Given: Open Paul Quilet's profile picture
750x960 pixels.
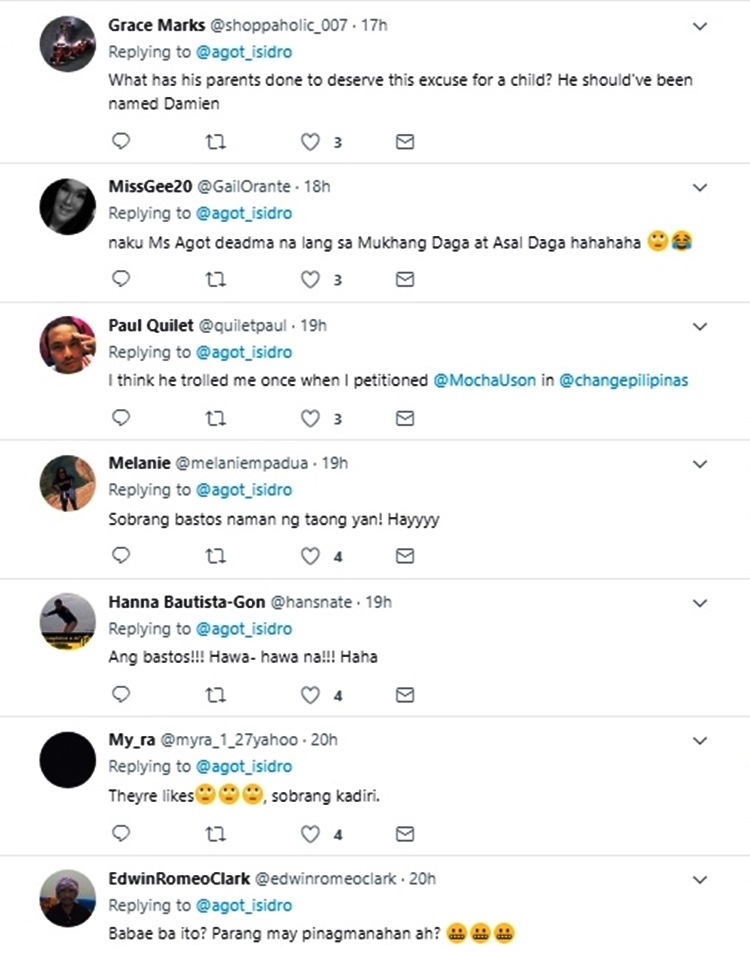Looking at the screenshot, I should (67, 345).
